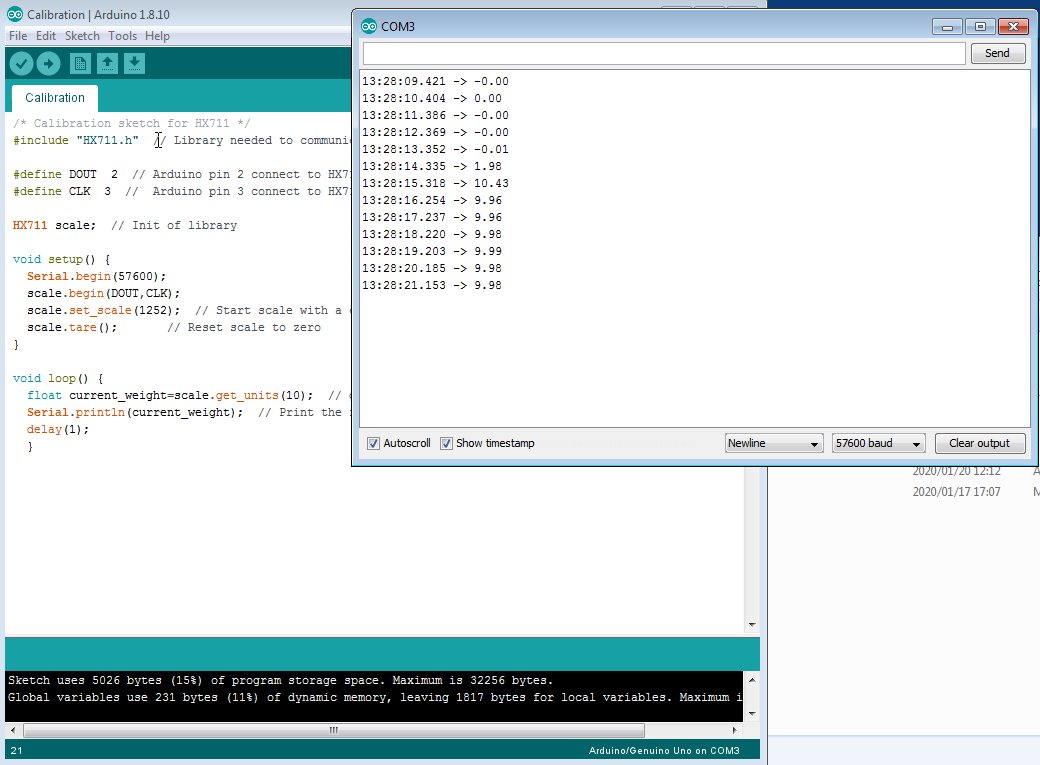Viewport: 1040px width, 765px height.
Task: Click the 'Arduino/Genuino Uno on COM3' status text
Action: tap(664, 750)
